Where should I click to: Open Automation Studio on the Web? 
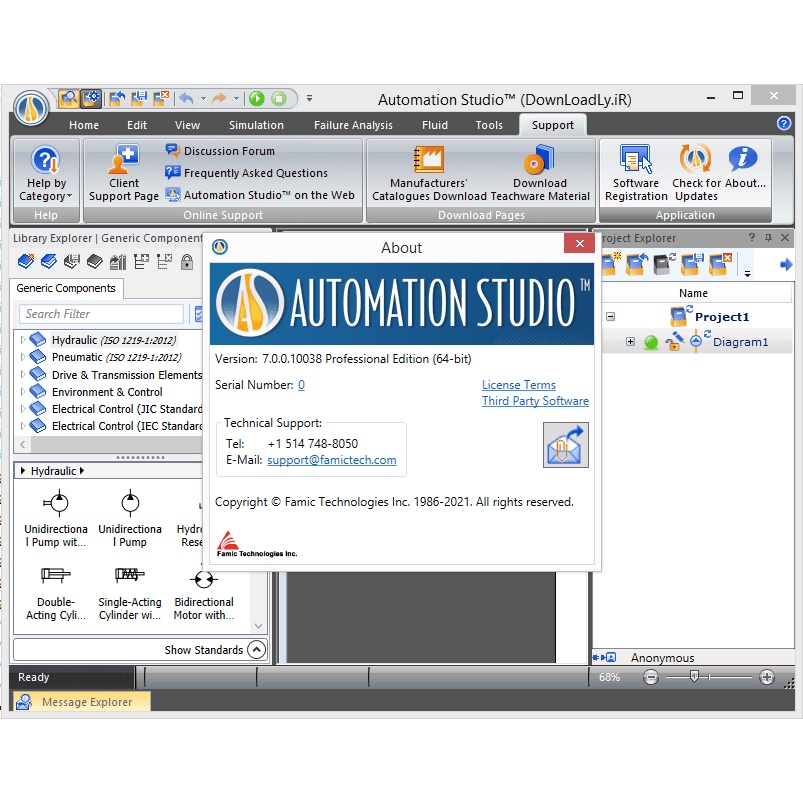pyautogui.click(x=260, y=195)
